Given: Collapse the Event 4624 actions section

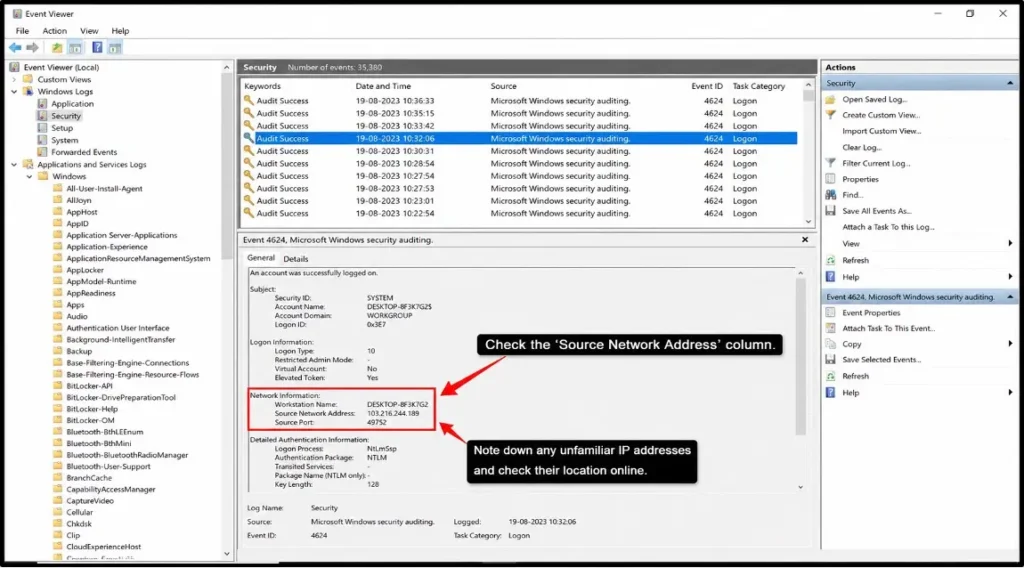Looking at the screenshot, I should (1010, 297).
